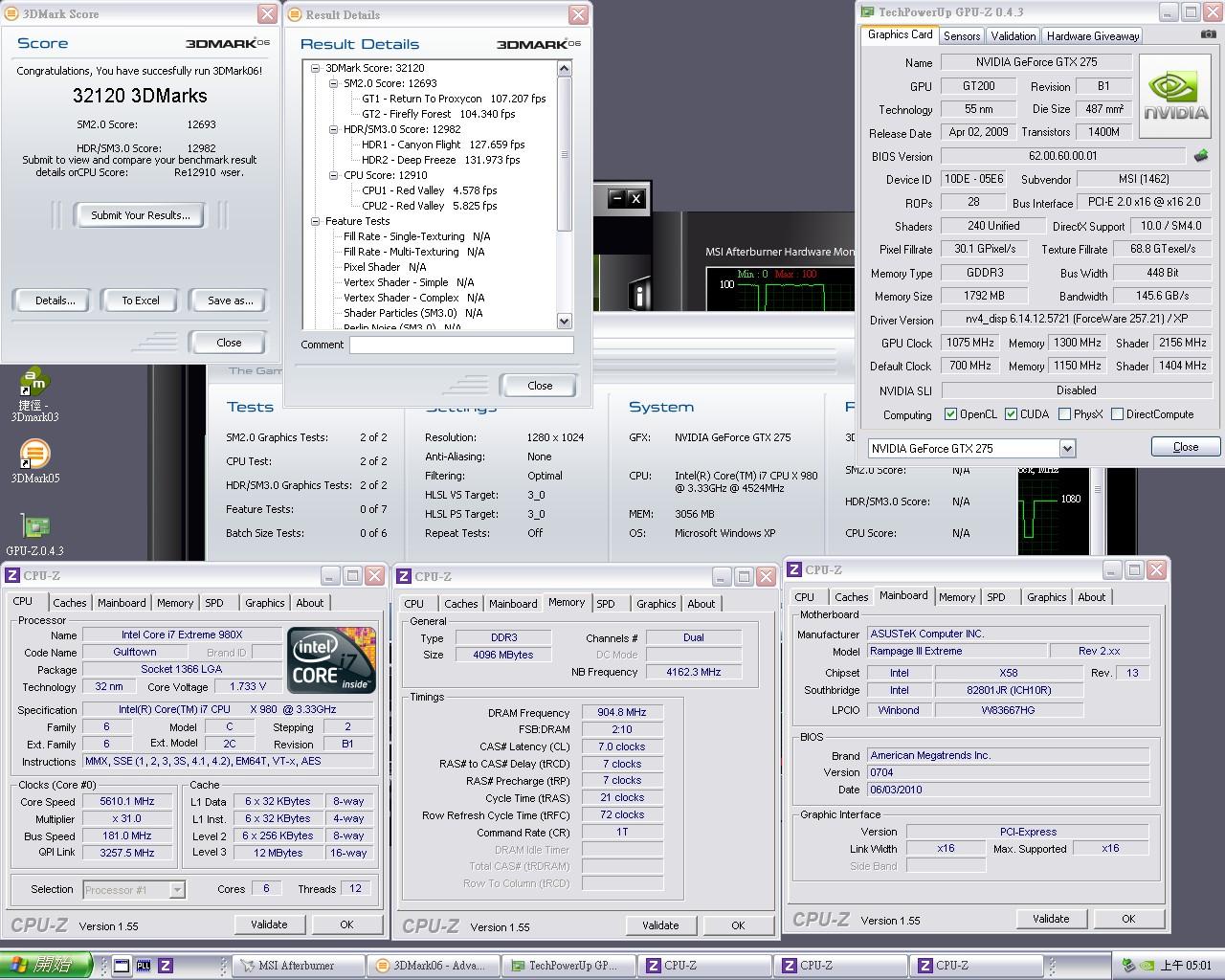Toggle the PhysX checkbox in GPU-Z
This screenshot has width=1225, height=980.
tap(1064, 414)
